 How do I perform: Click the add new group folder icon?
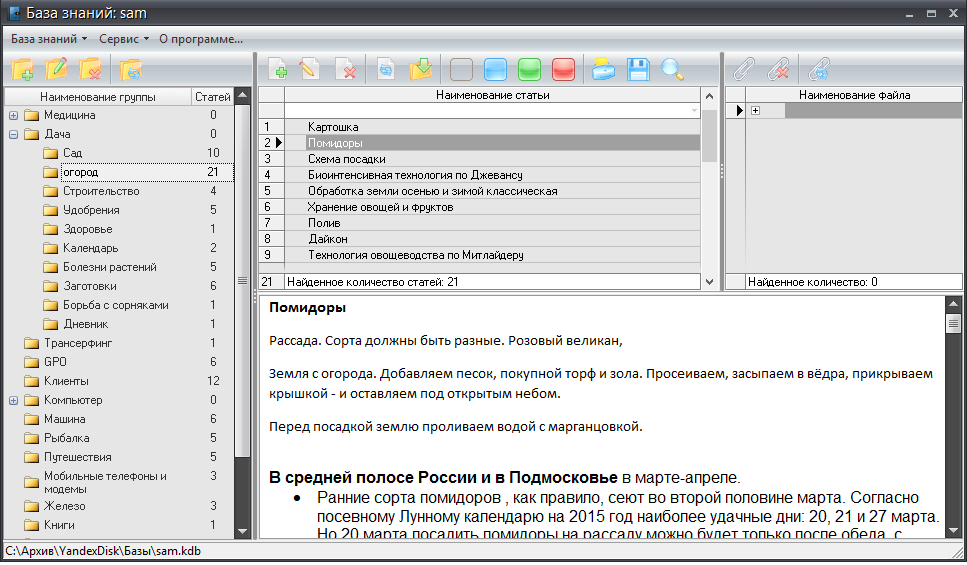[x=22, y=69]
